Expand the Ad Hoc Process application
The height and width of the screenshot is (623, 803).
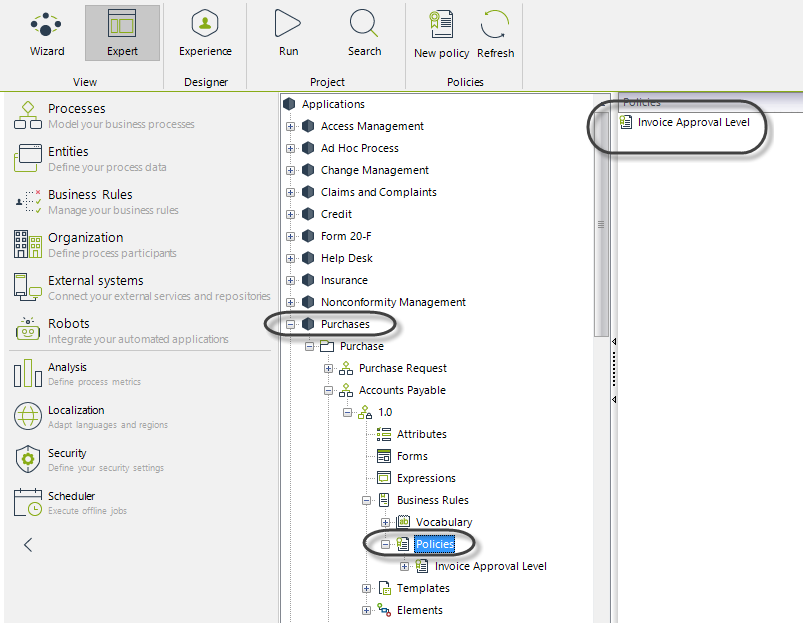click(x=290, y=148)
